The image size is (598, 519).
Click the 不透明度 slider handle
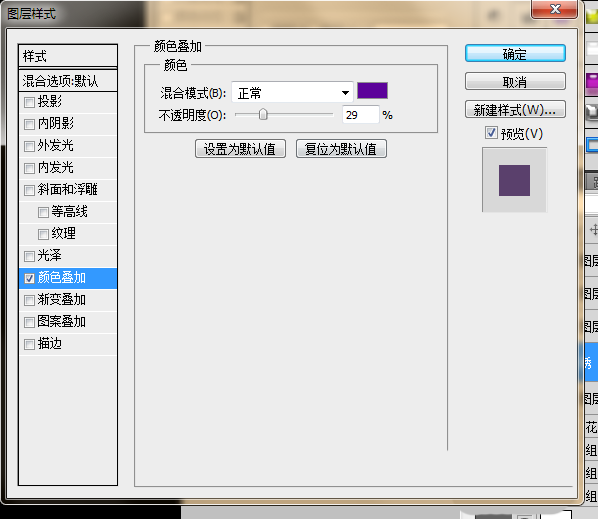pos(263,114)
